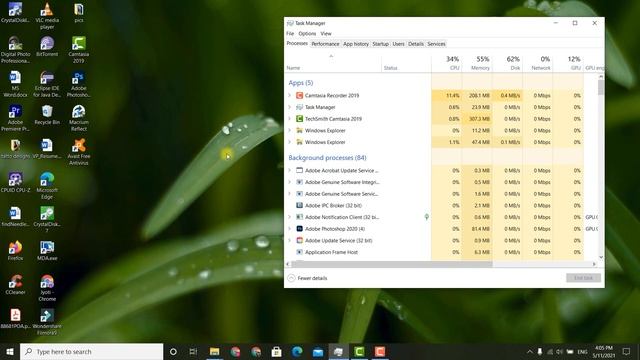Select the Wondershare Filmora9 desktop icon
The height and width of the screenshot is (360, 640).
[x=47, y=322]
